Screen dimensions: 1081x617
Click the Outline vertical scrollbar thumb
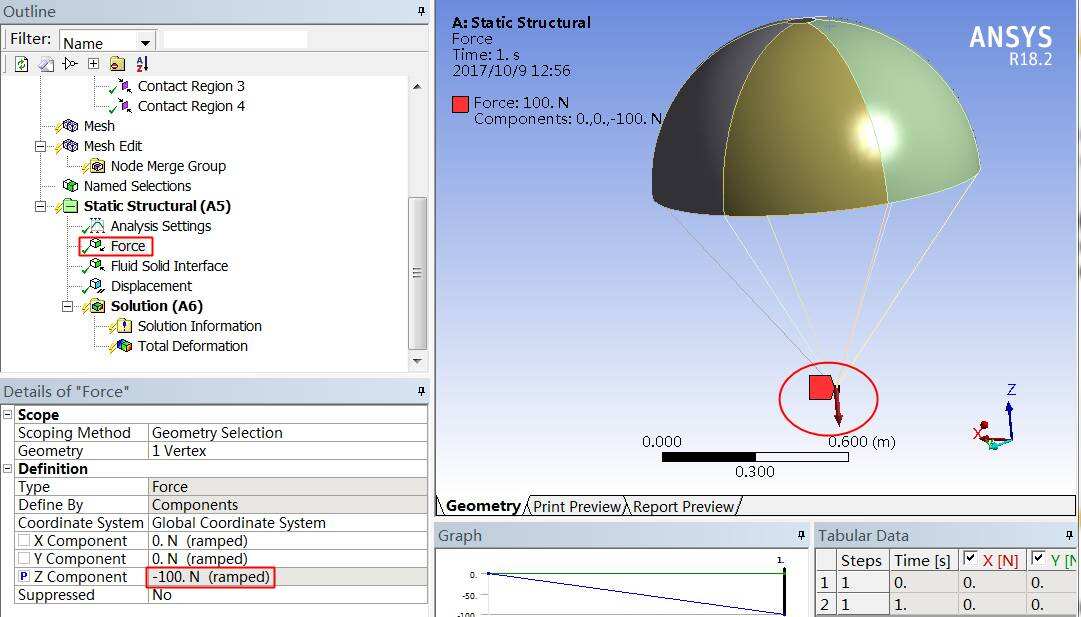417,273
